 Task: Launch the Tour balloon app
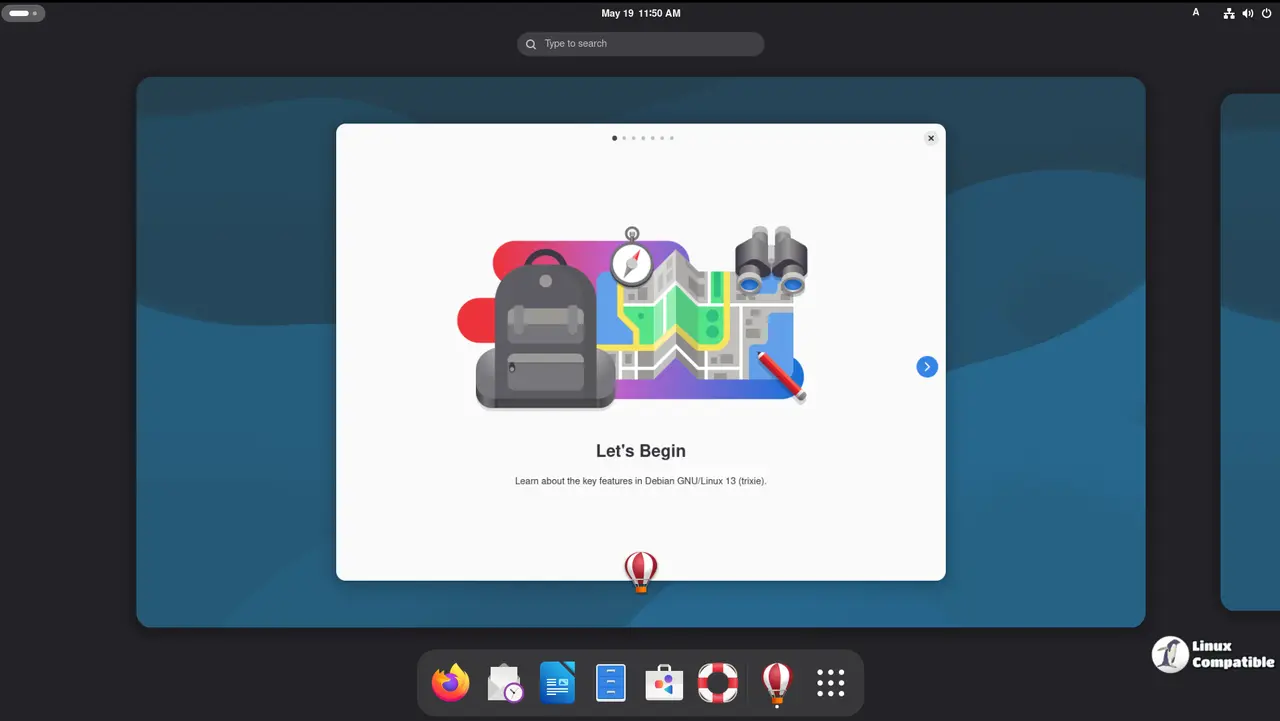776,682
